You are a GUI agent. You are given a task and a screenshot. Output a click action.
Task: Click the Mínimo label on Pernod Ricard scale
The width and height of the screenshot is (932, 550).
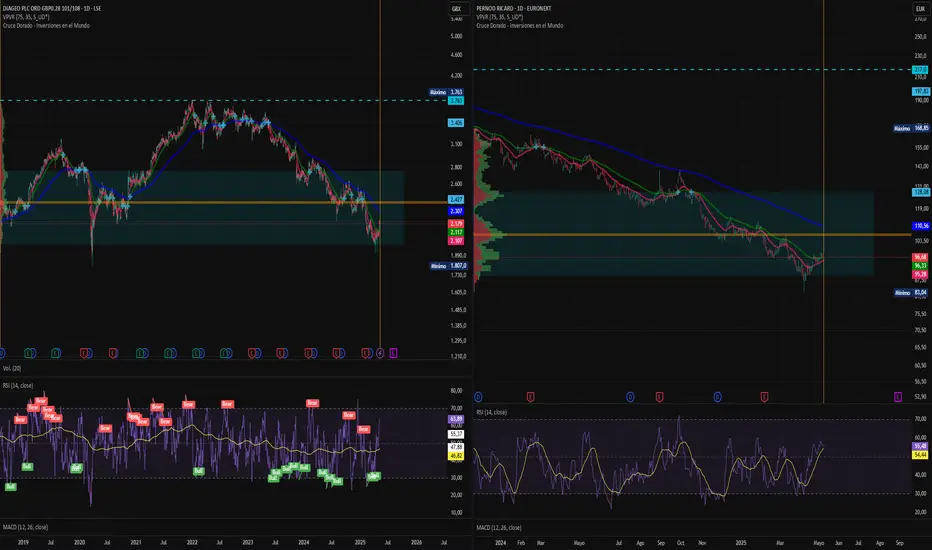(903, 292)
